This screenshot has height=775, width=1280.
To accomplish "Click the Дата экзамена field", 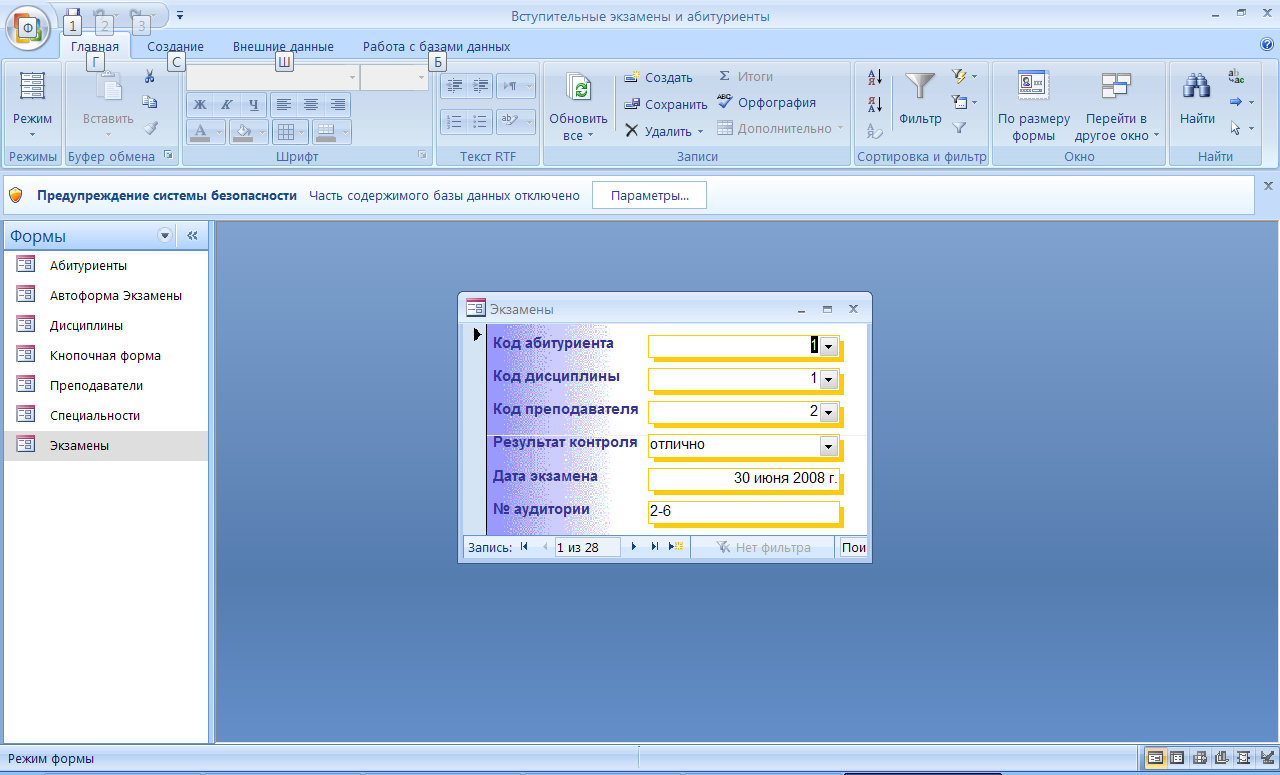I will pos(744,478).
